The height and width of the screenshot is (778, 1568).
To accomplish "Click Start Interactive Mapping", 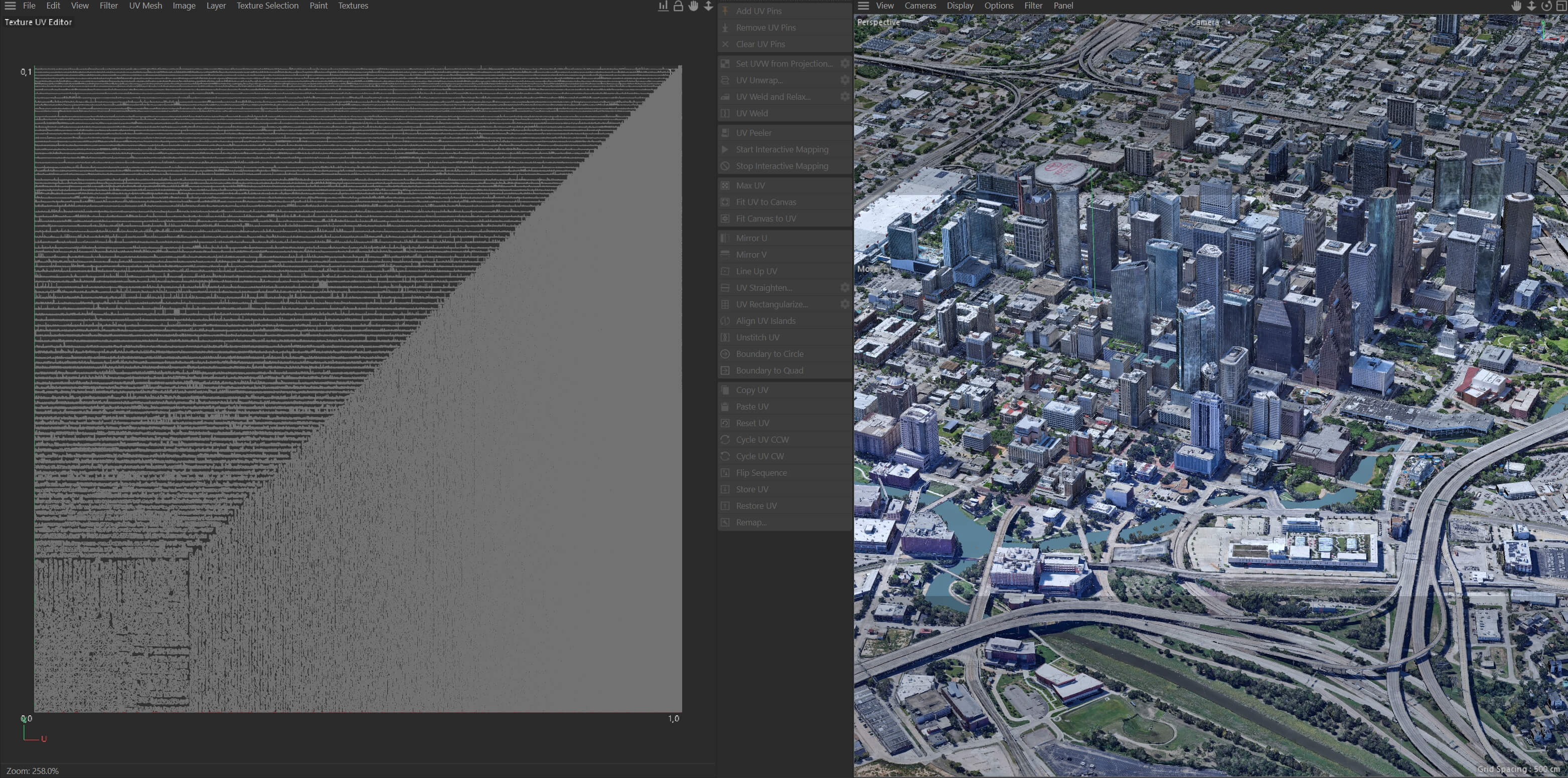I will [785, 149].
